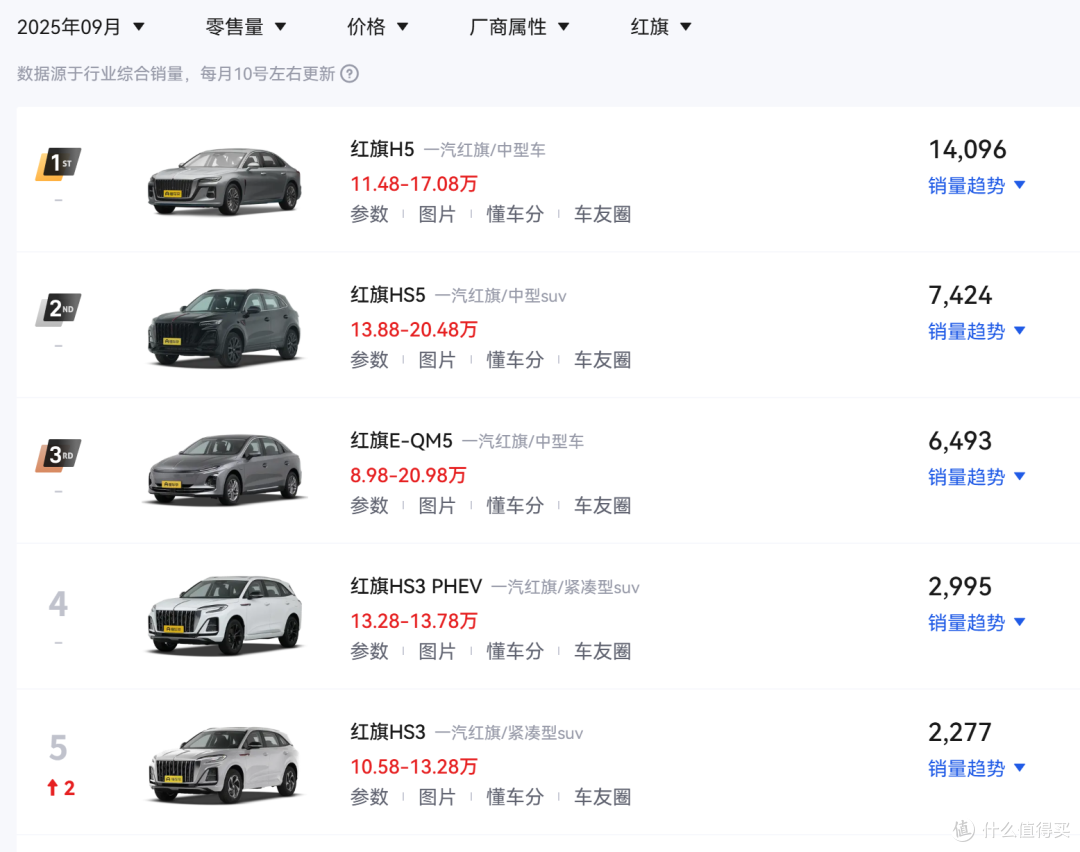Open 车友圈 for 红旗H5
1080x852 pixels.
[603, 214]
